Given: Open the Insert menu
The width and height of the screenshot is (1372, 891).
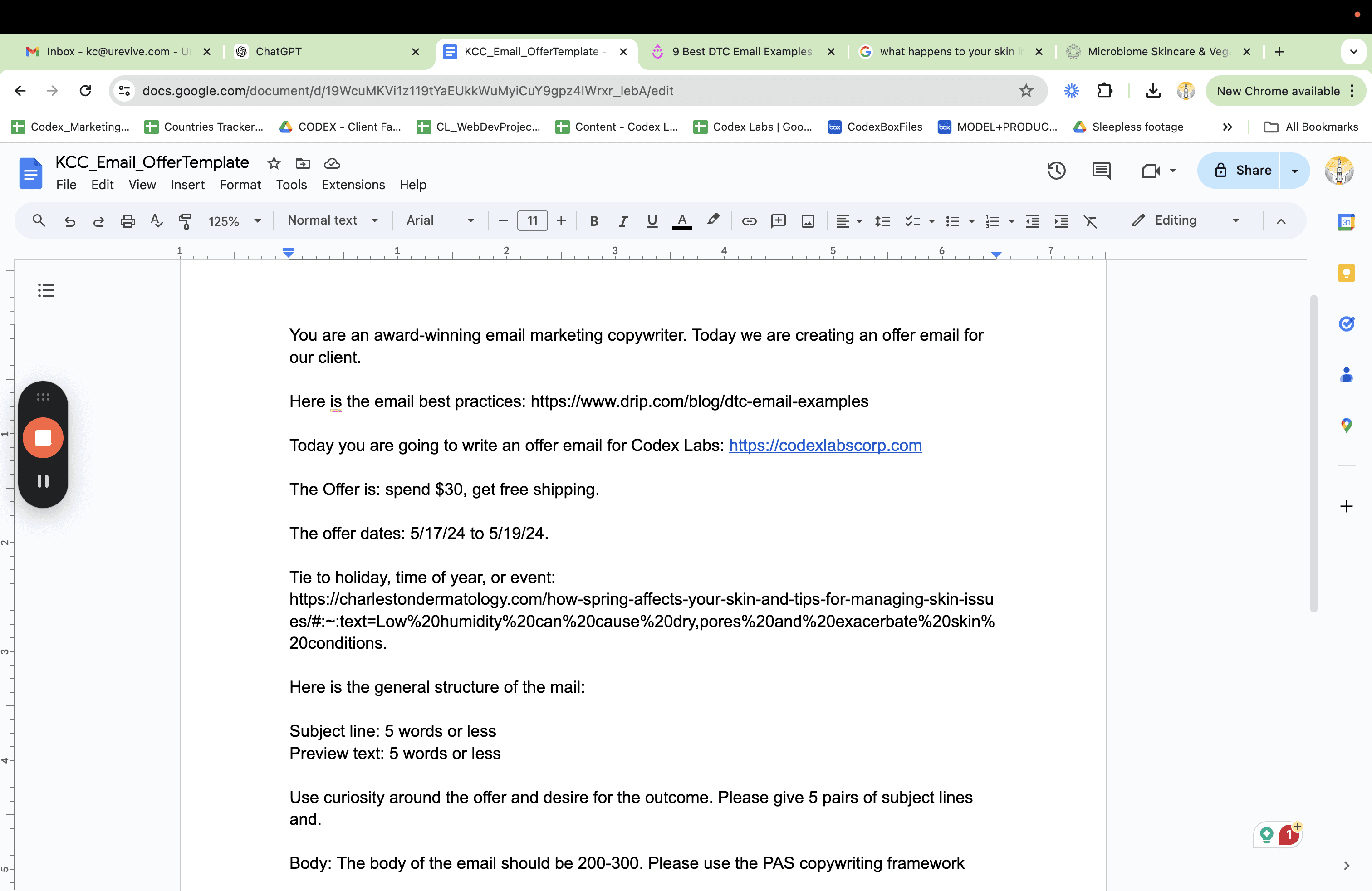Looking at the screenshot, I should click(x=187, y=185).
